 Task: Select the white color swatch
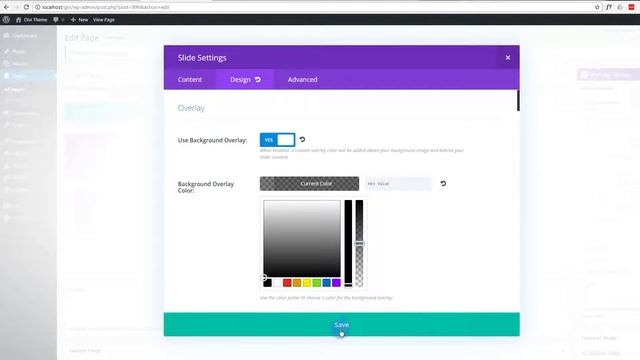[x=277, y=283]
